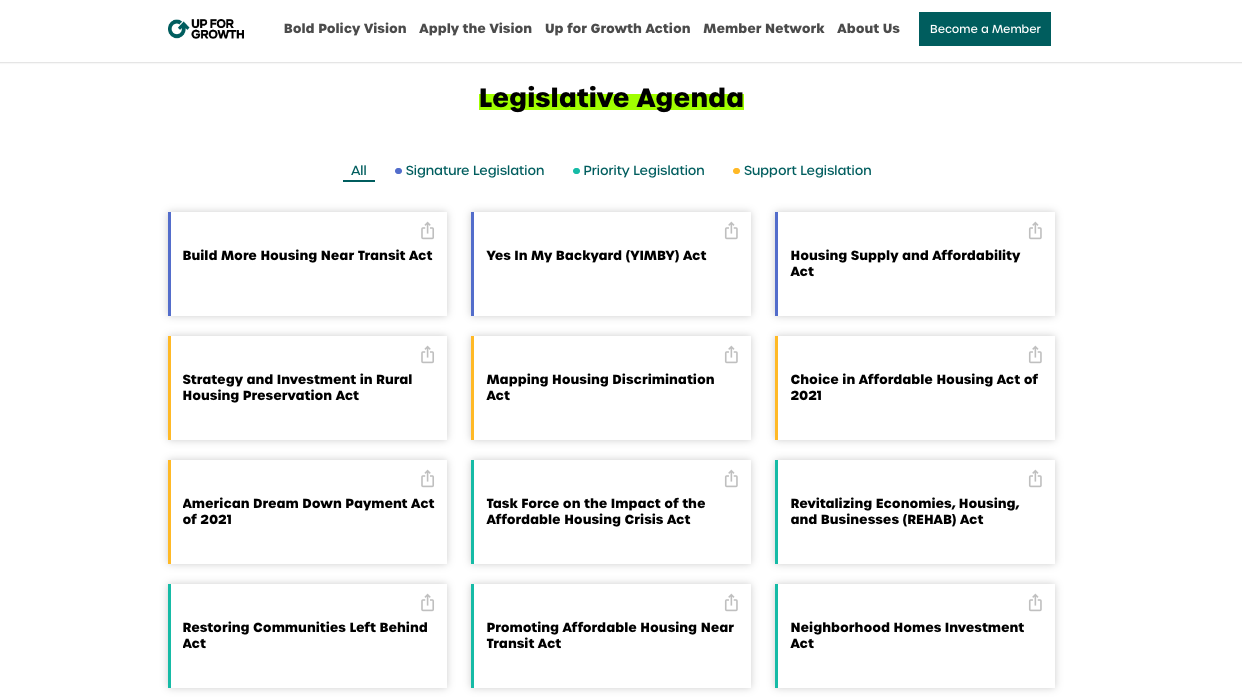Image resolution: width=1242 pixels, height=699 pixels.
Task: Open the Member Network menu
Action: pos(763,29)
